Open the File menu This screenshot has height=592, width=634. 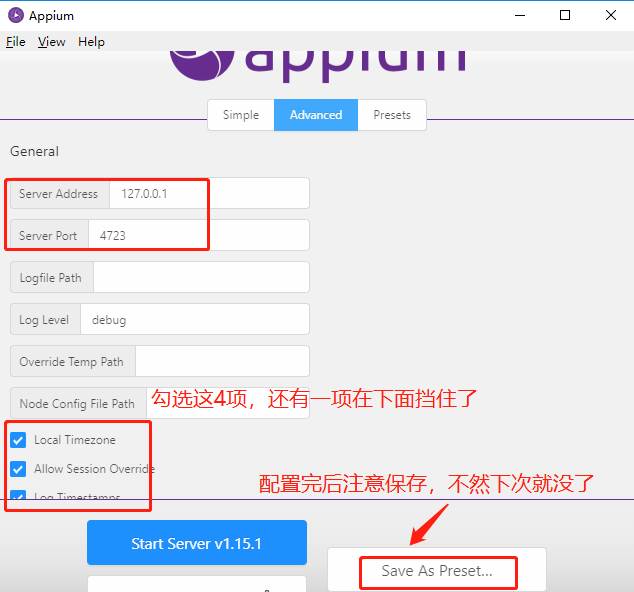(15, 42)
